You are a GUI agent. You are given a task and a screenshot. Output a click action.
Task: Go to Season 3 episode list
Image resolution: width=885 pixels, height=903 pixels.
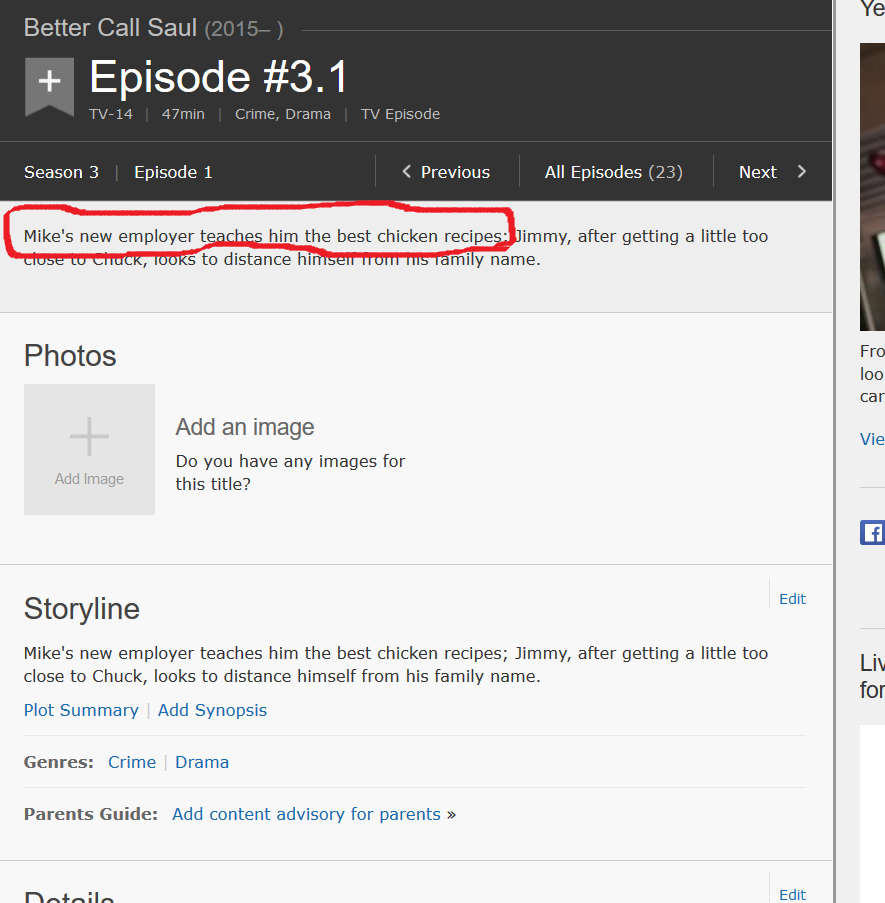[x=61, y=172]
